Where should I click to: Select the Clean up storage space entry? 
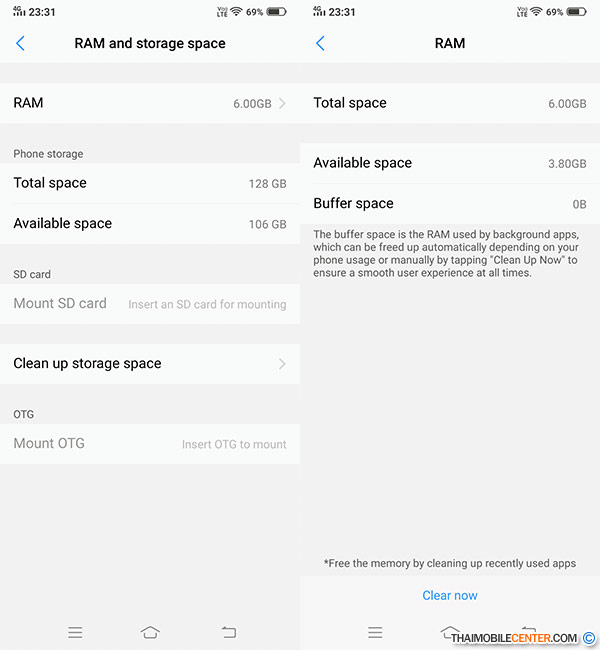tap(150, 364)
